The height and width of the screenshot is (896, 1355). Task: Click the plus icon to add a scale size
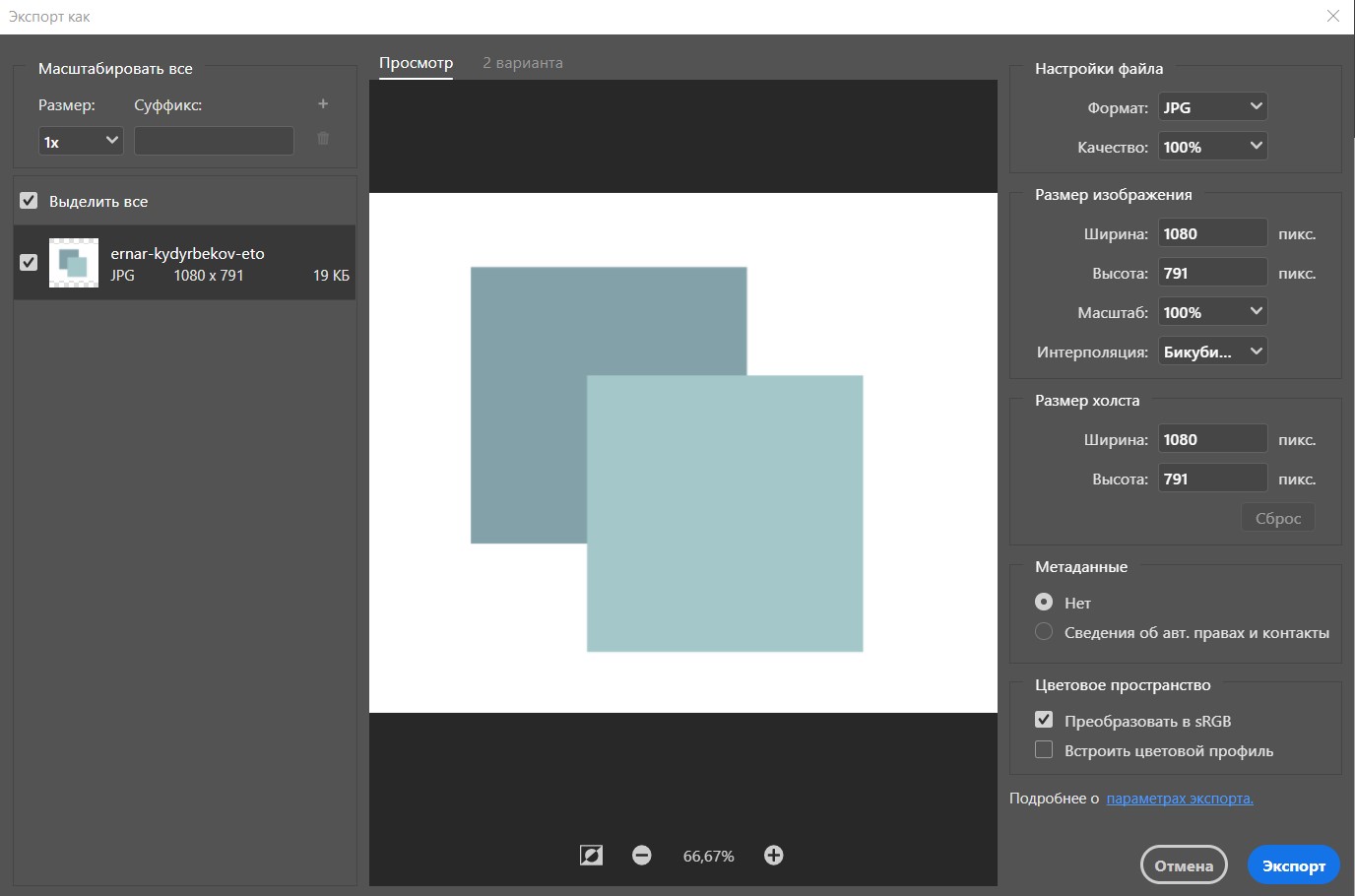[323, 104]
